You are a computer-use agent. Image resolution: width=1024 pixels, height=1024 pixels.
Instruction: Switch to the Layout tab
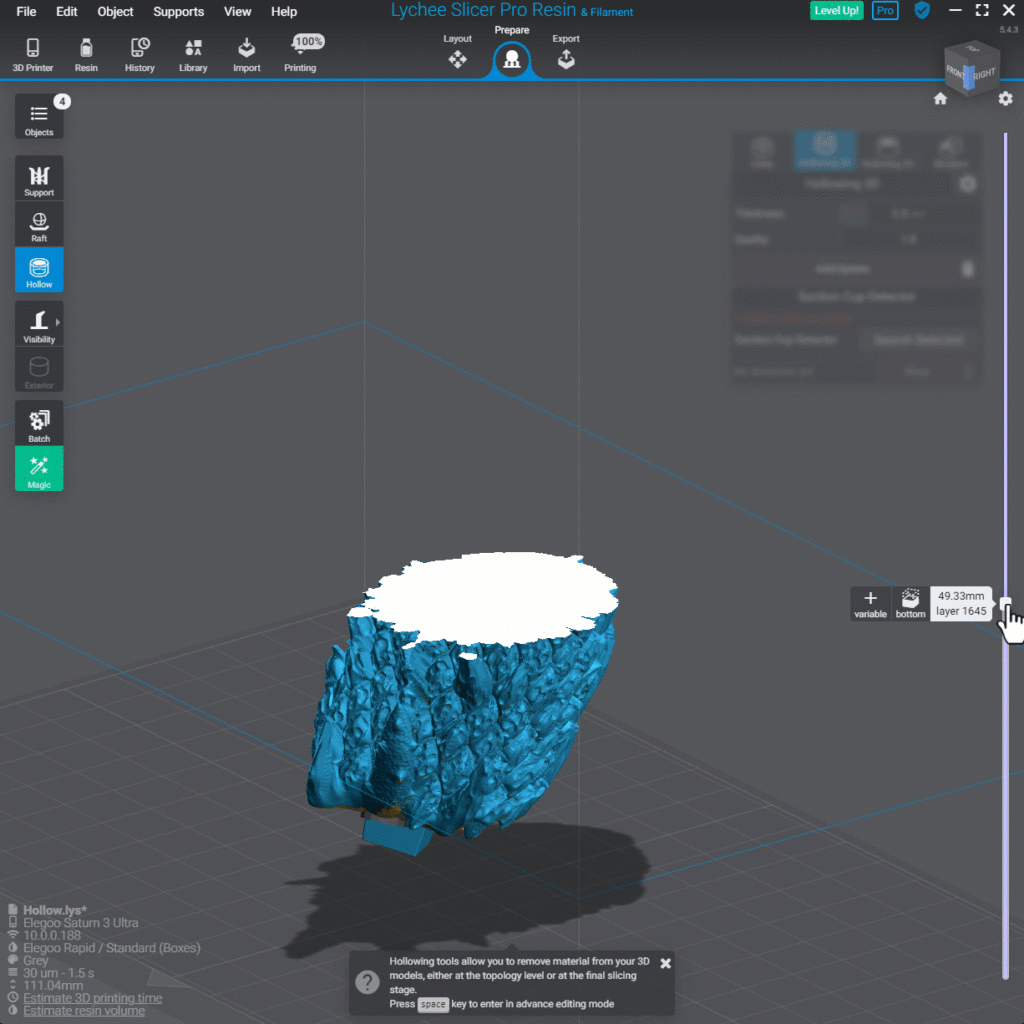(x=457, y=50)
